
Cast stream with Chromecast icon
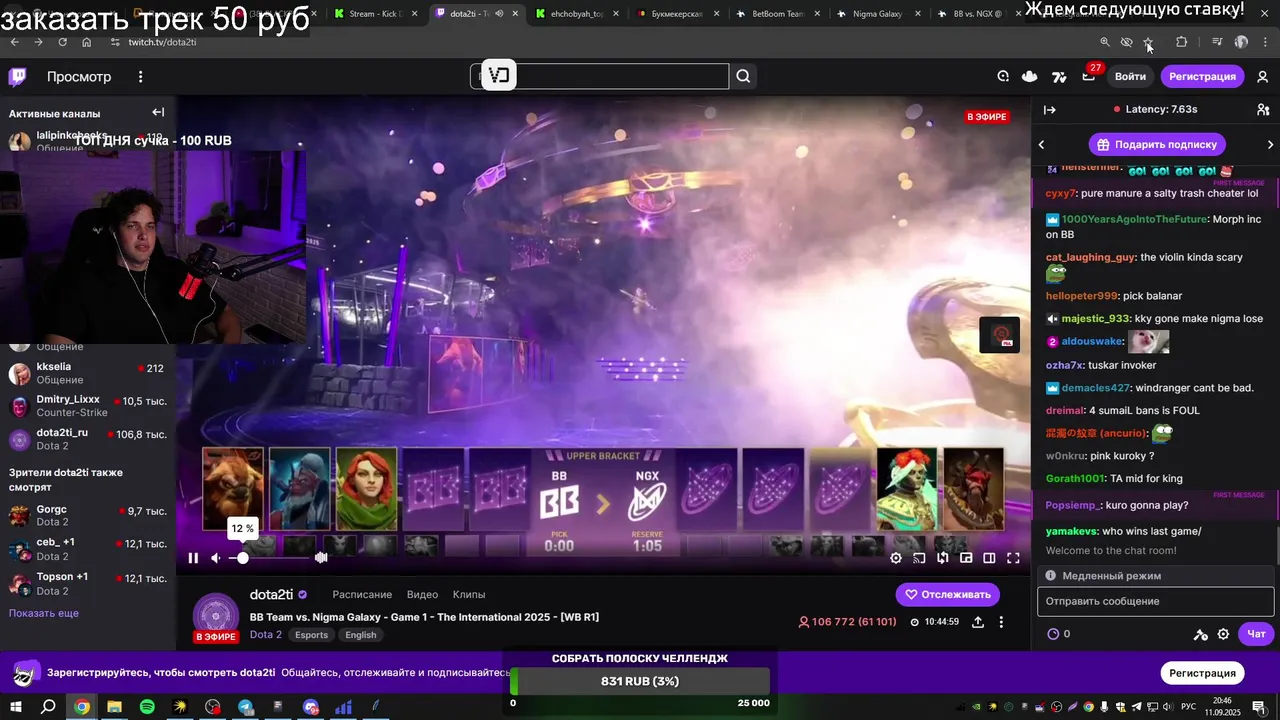(x=919, y=558)
